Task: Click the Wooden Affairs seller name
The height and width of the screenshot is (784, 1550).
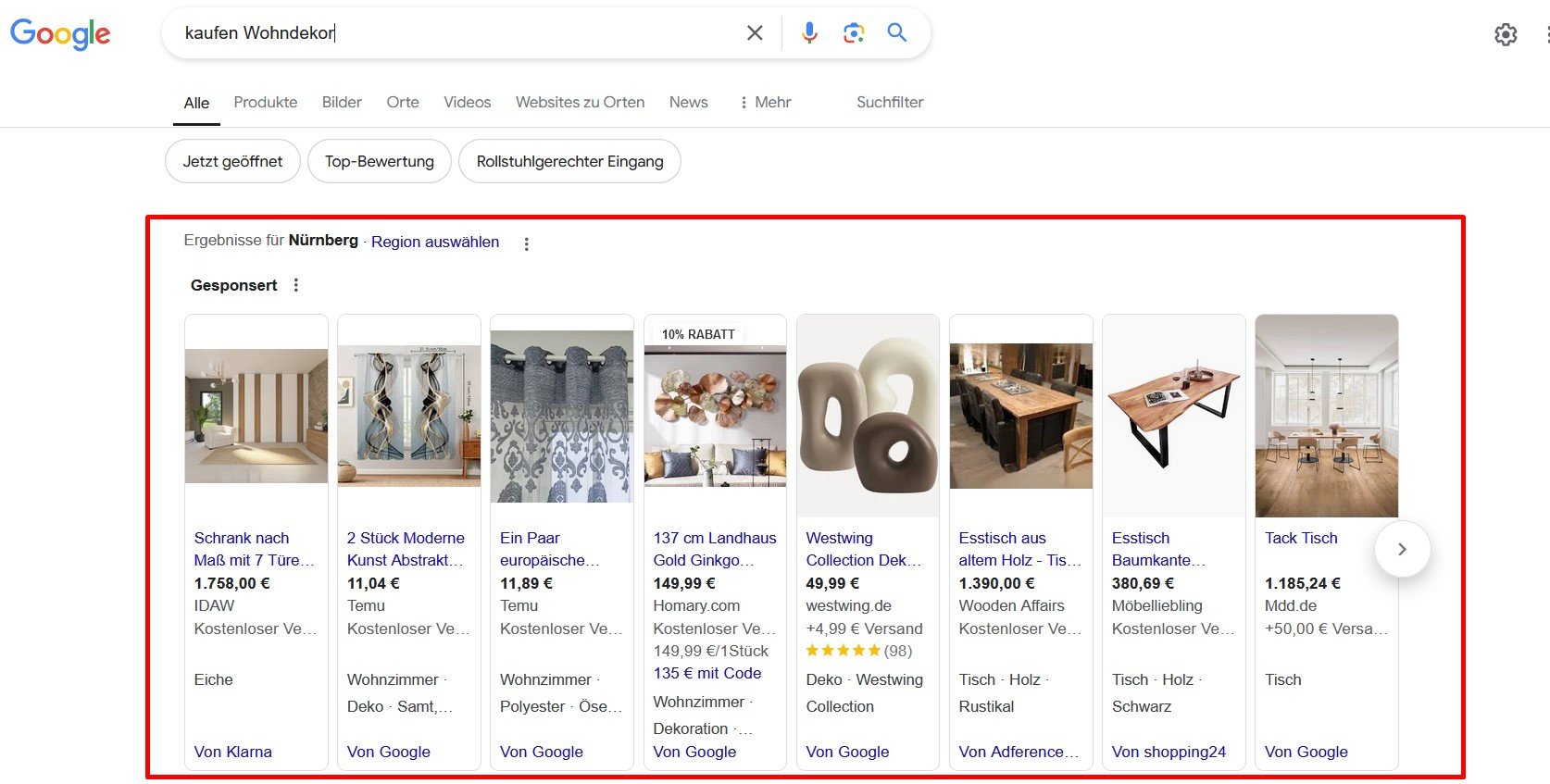Action: tap(1011, 605)
